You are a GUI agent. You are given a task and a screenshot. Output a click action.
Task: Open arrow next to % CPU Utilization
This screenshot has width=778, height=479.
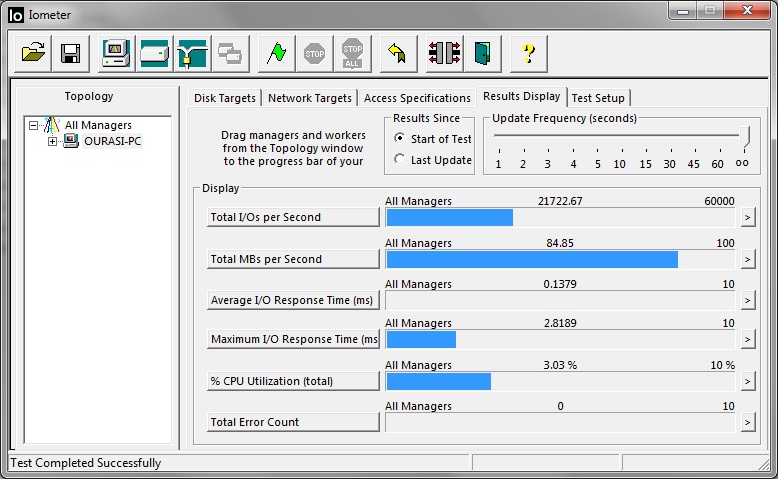point(748,382)
